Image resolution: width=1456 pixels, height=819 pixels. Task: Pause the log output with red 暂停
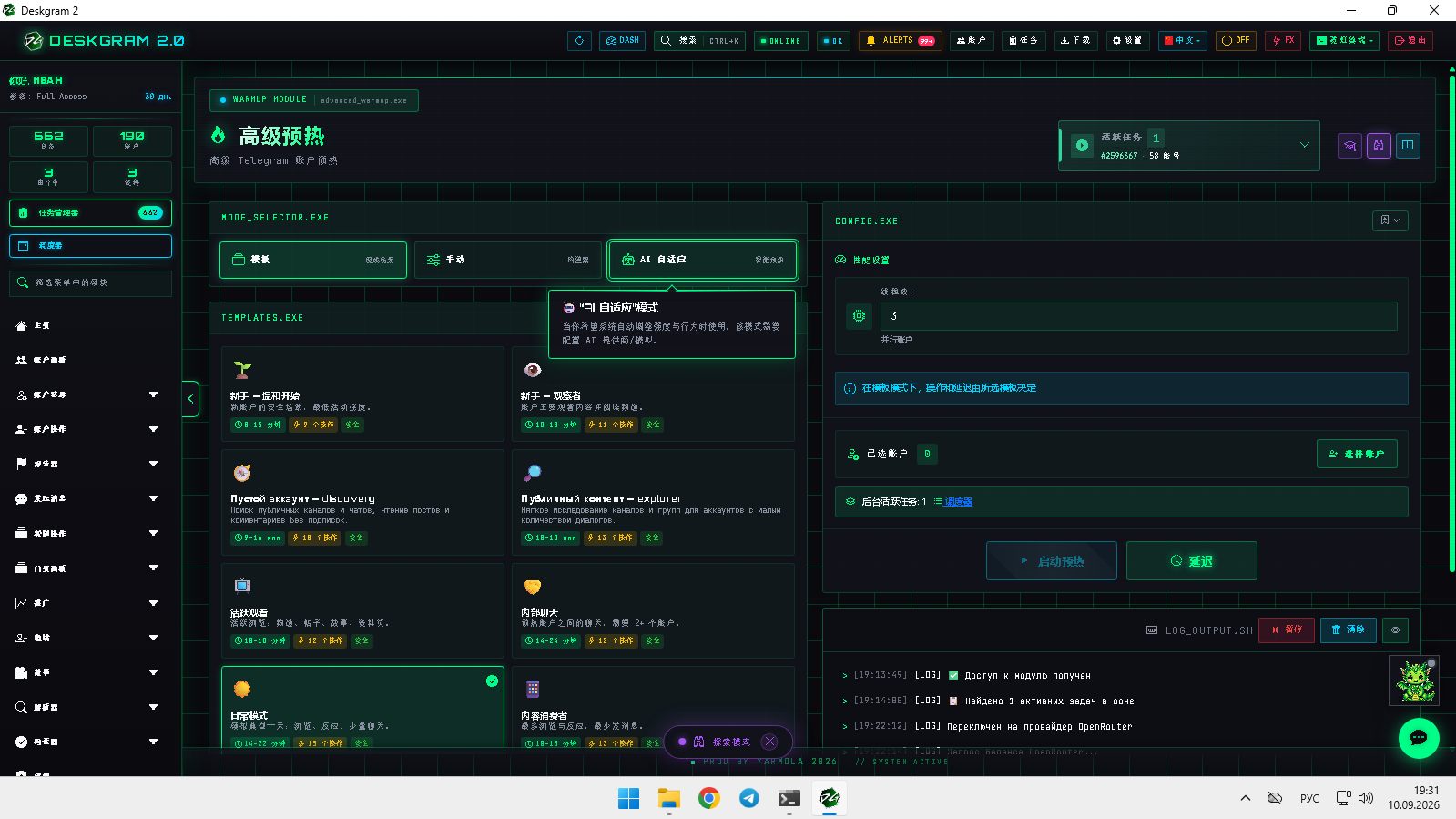pos(1287,630)
